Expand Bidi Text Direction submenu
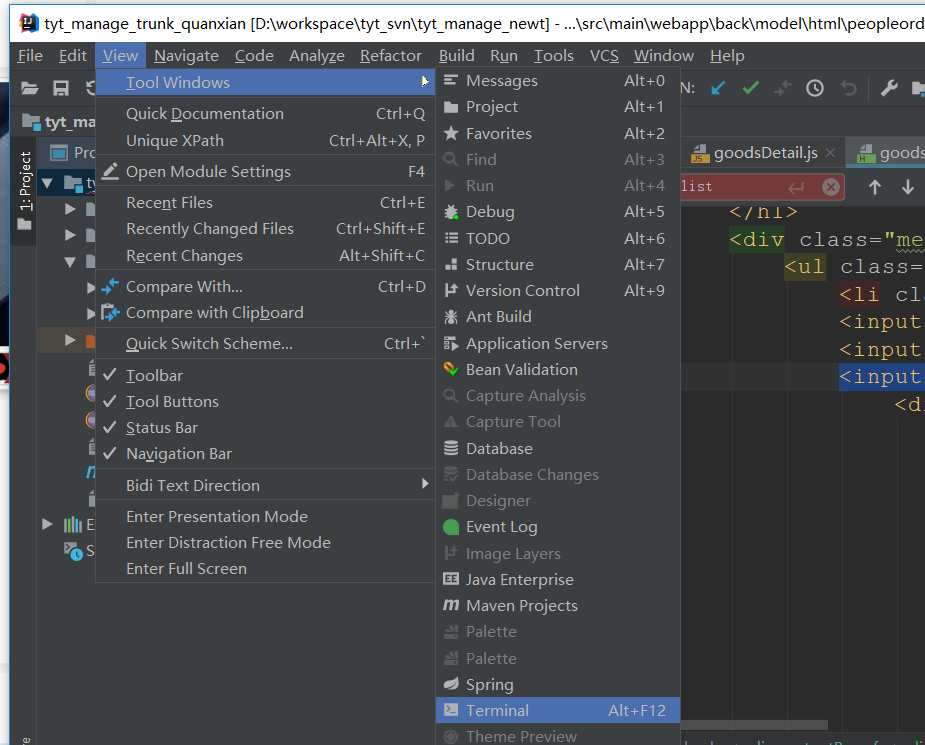 265,485
